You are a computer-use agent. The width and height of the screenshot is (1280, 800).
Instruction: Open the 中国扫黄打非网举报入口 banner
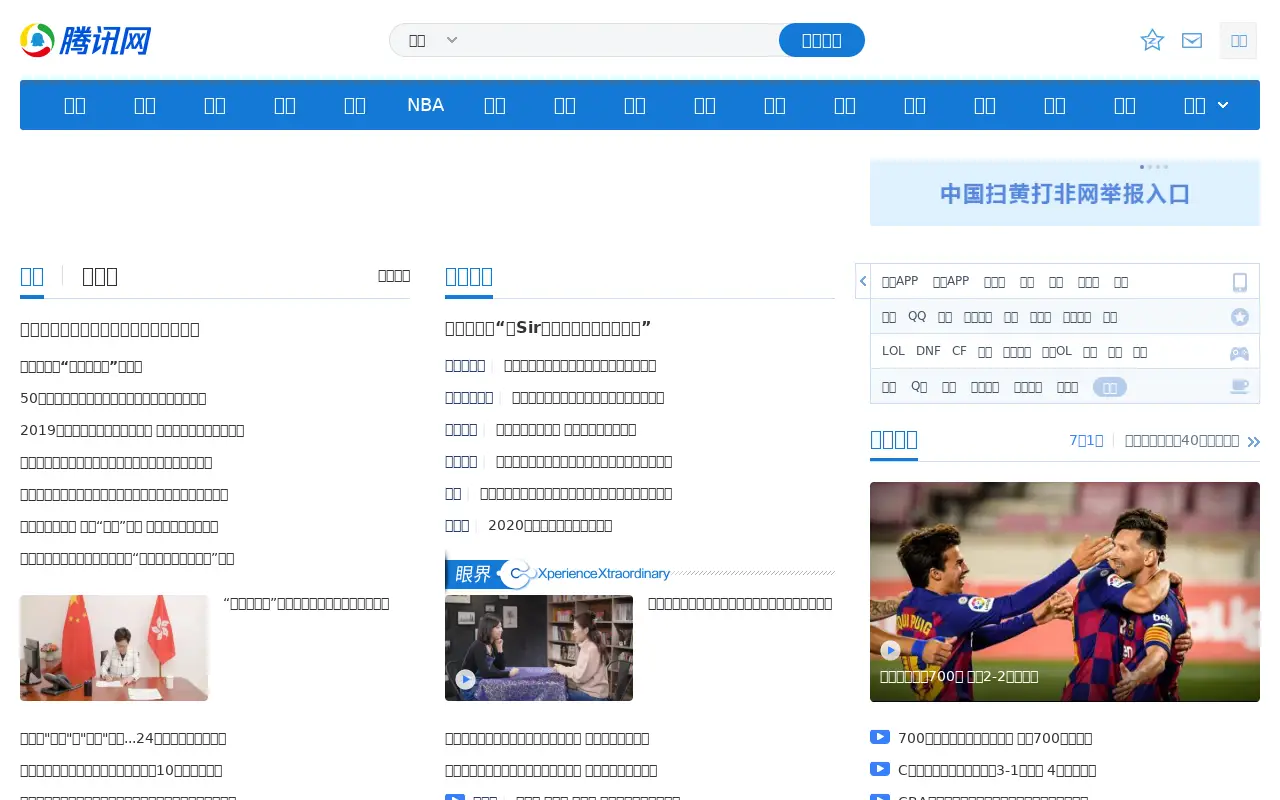[1065, 193]
